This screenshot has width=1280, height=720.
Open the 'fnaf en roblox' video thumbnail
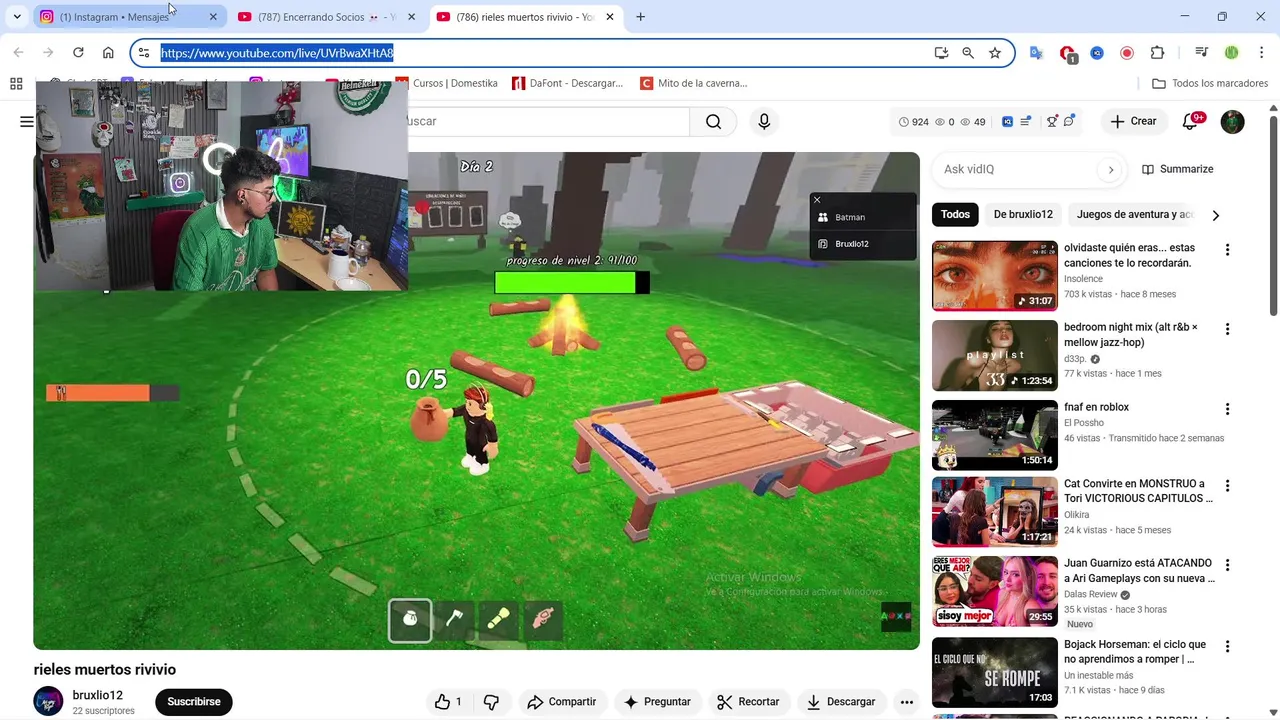click(995, 435)
